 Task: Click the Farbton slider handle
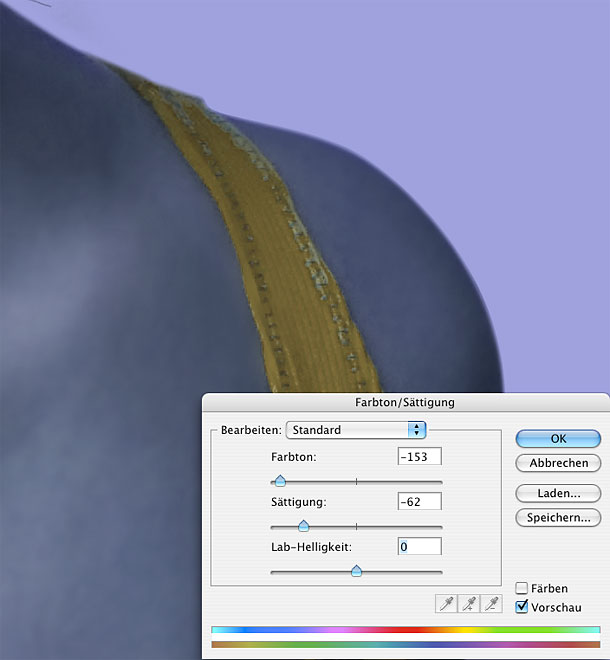[x=280, y=481]
